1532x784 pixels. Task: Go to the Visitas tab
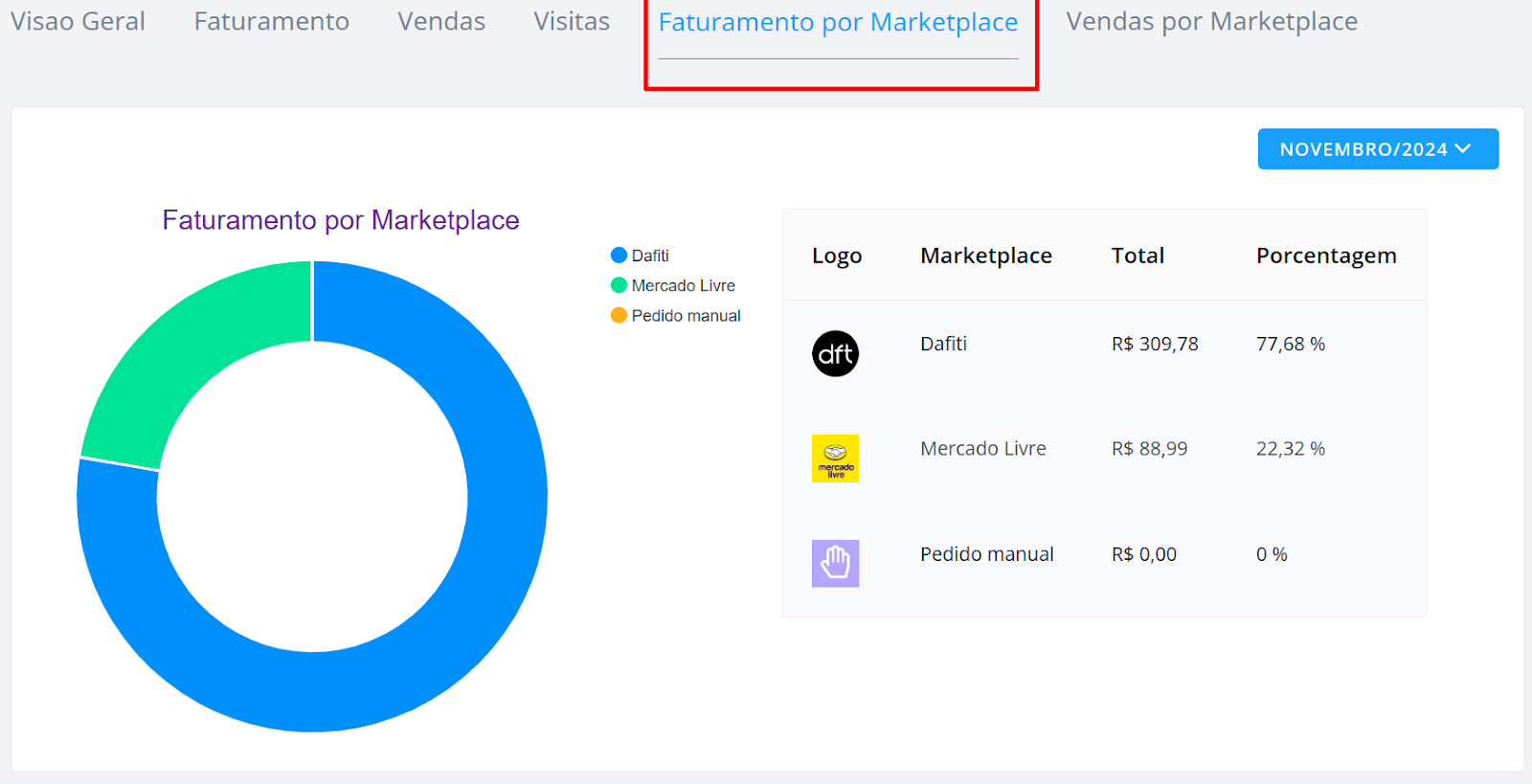[x=572, y=21]
